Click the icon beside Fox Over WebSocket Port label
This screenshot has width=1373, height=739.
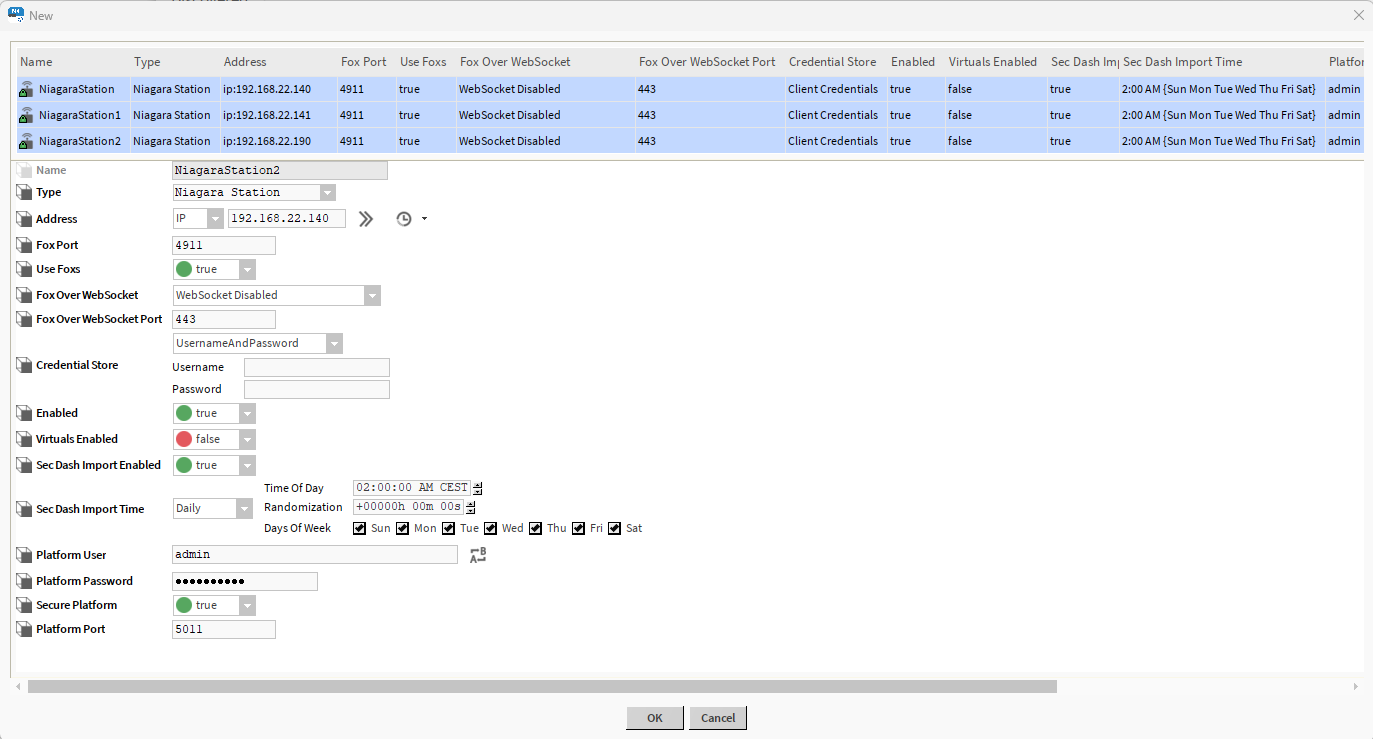(25, 319)
